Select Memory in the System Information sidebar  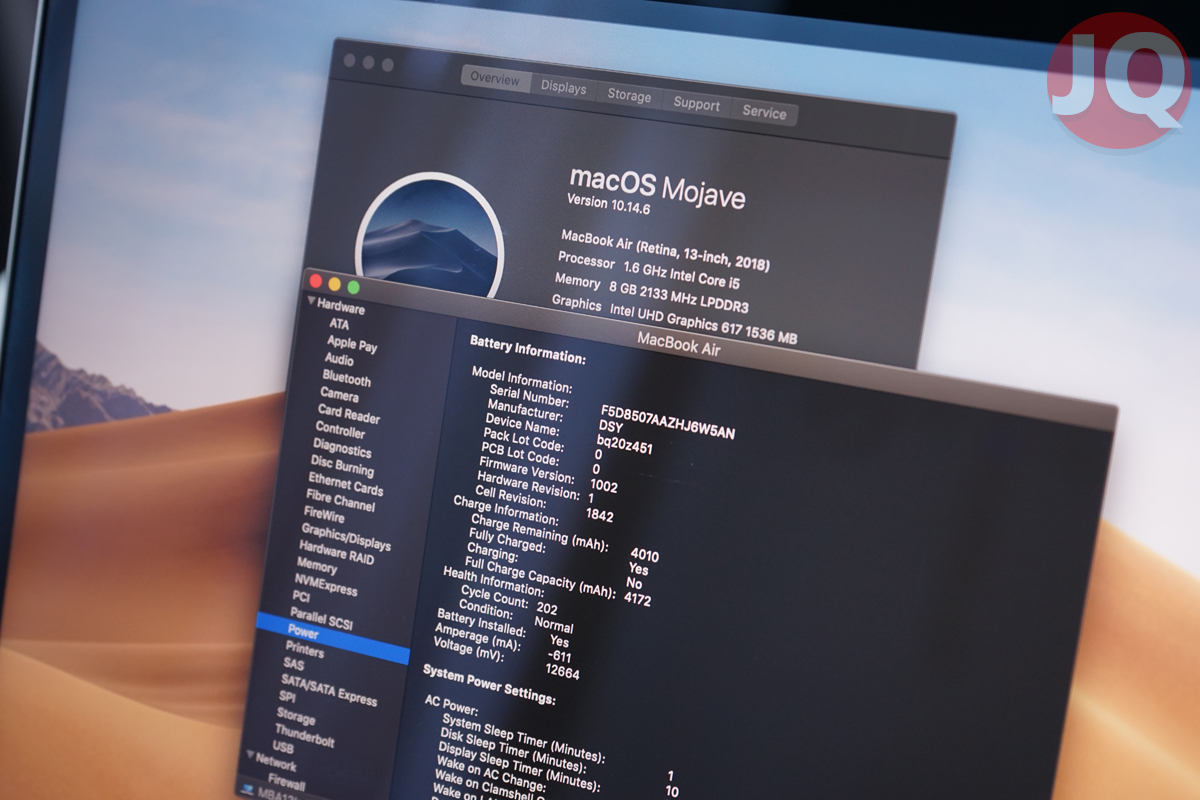(317, 565)
